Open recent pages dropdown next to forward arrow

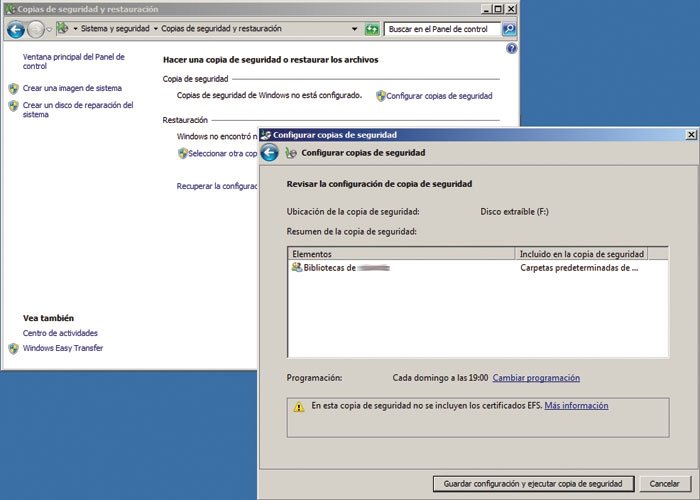(49, 29)
